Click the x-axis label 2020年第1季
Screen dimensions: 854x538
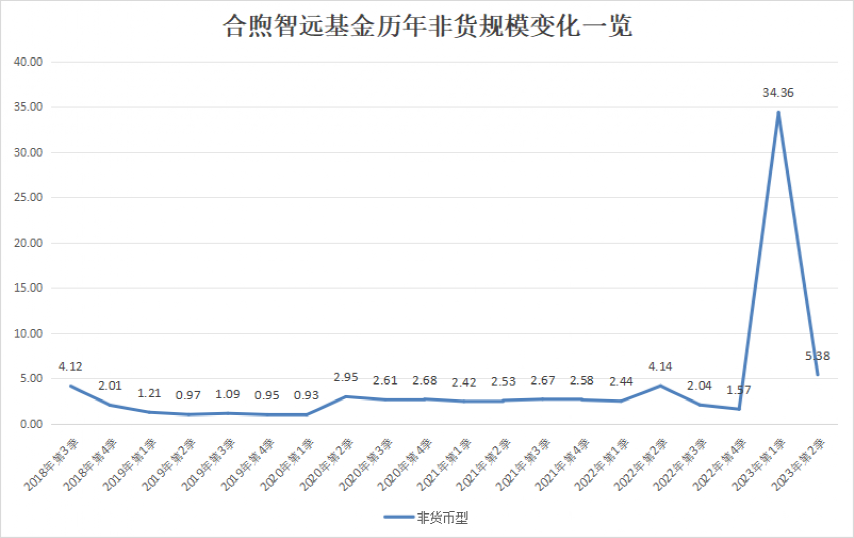click(288, 464)
